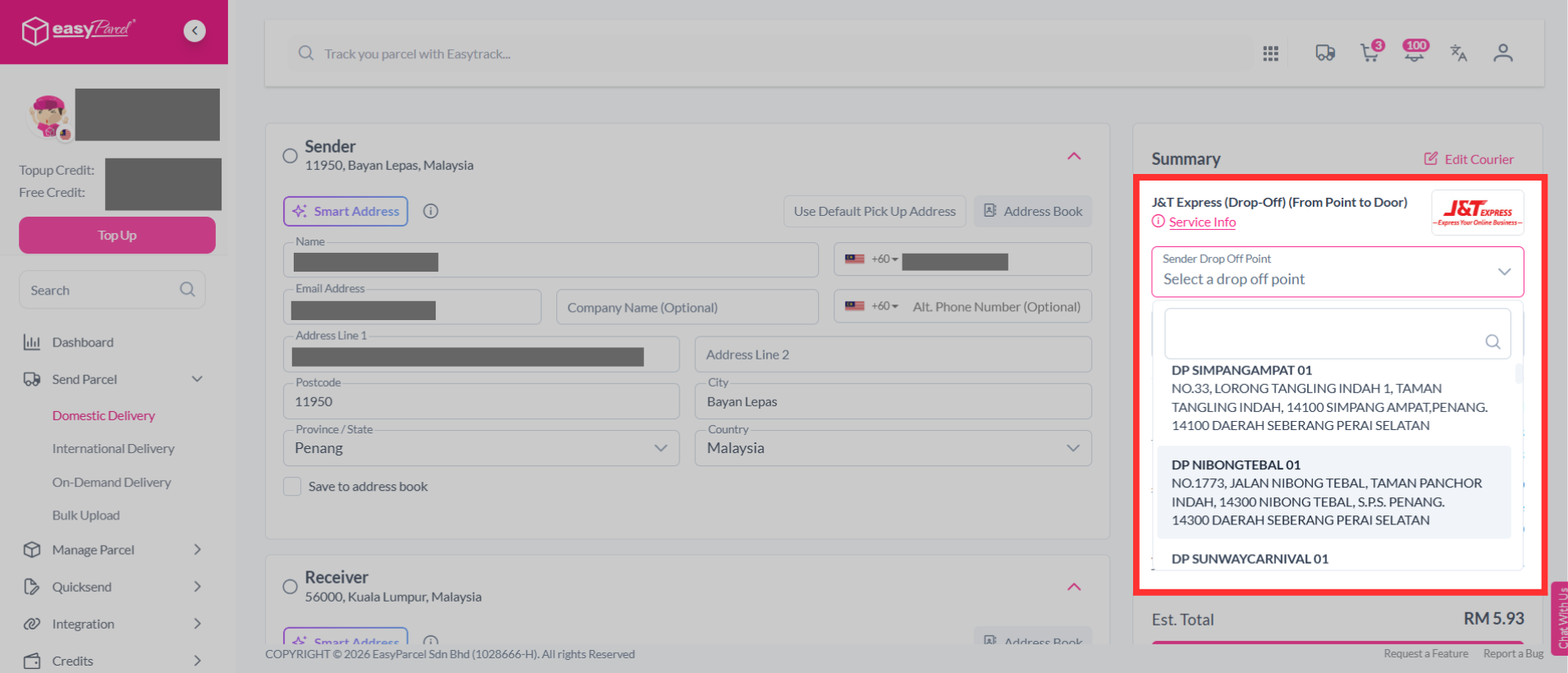Open notifications bell showing 100
This screenshot has width=1568, height=673.
click(x=1415, y=52)
